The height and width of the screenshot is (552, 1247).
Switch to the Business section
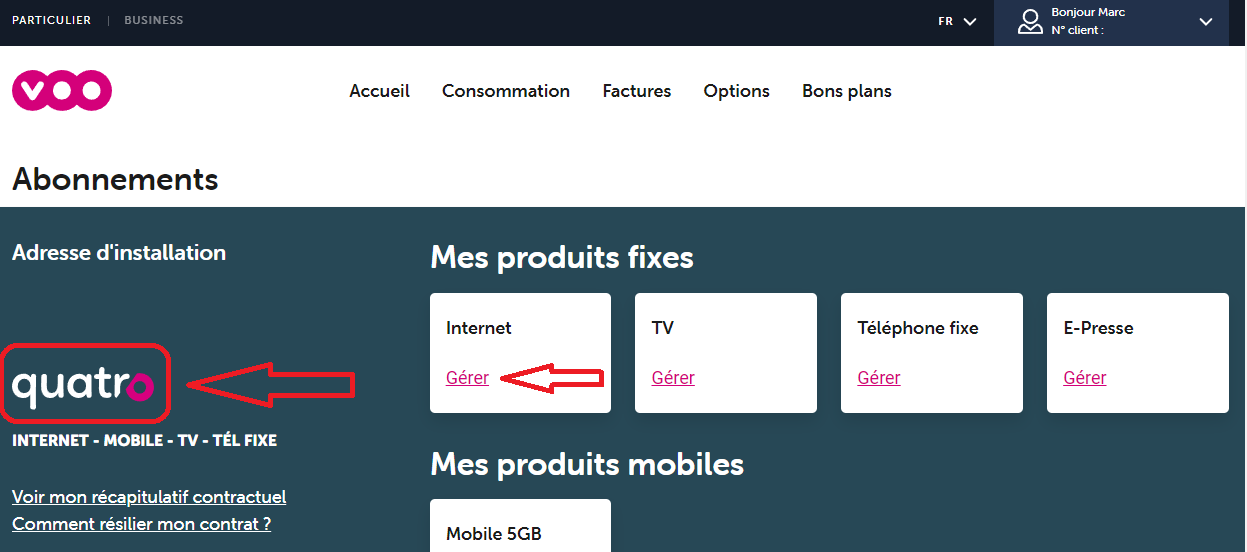(x=153, y=20)
